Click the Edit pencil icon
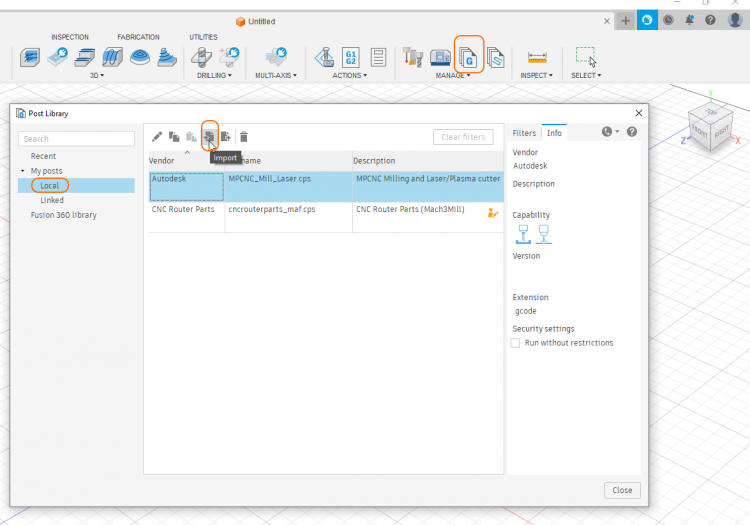Viewport: 750px width, 525px height. [x=157, y=136]
